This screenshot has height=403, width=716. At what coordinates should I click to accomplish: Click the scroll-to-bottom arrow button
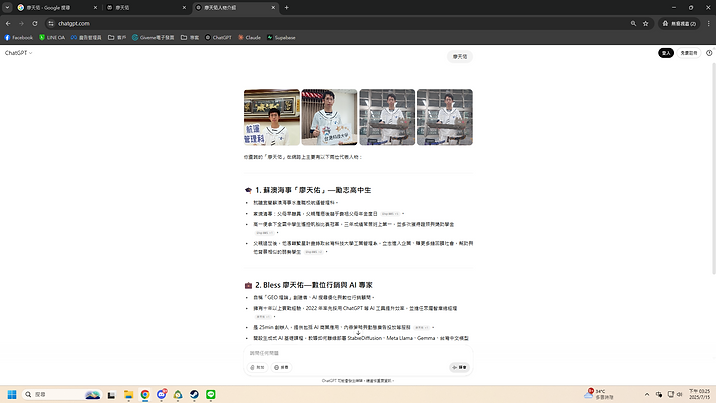pyautogui.click(x=358, y=332)
